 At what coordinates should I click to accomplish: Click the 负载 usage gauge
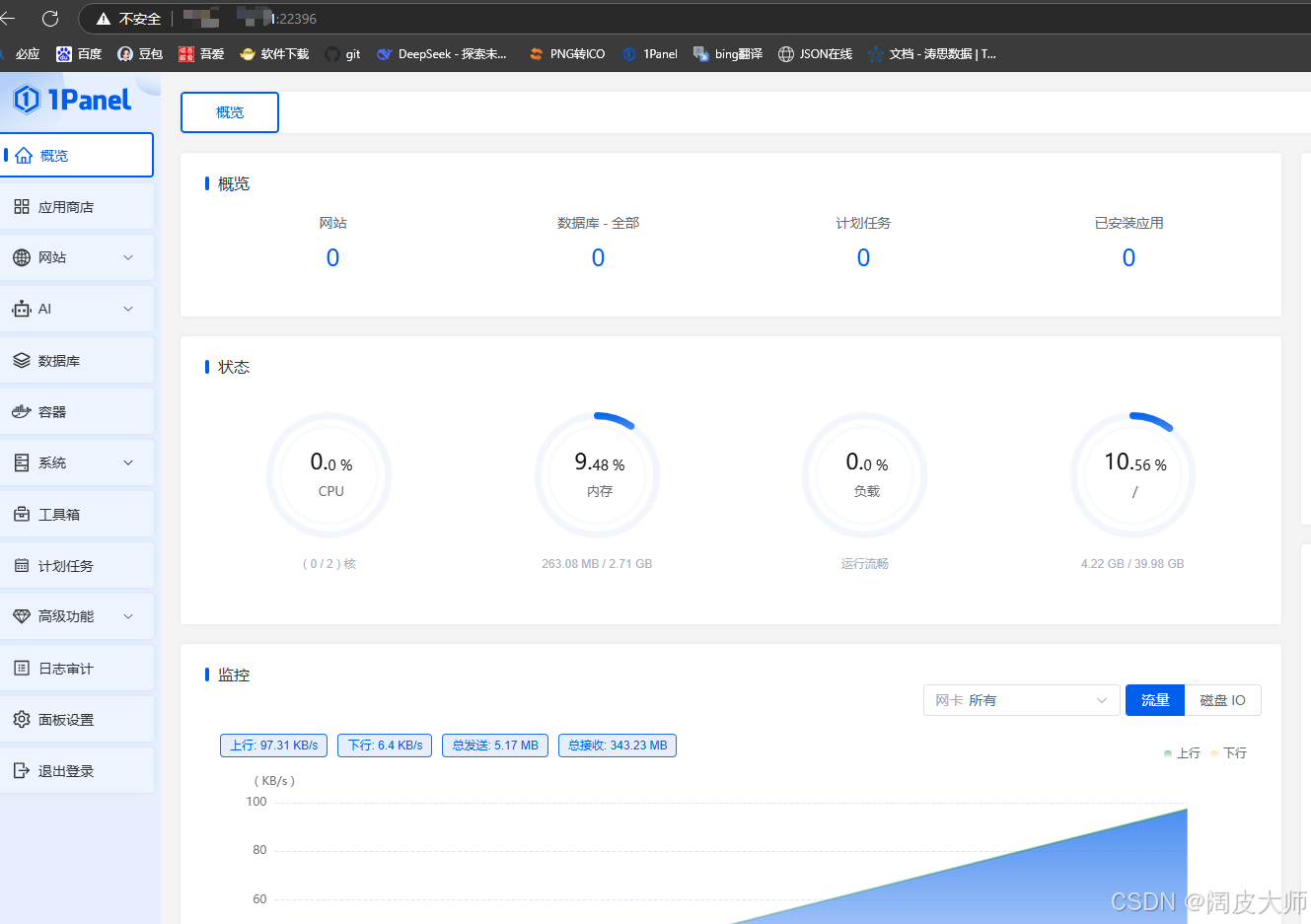pos(865,474)
